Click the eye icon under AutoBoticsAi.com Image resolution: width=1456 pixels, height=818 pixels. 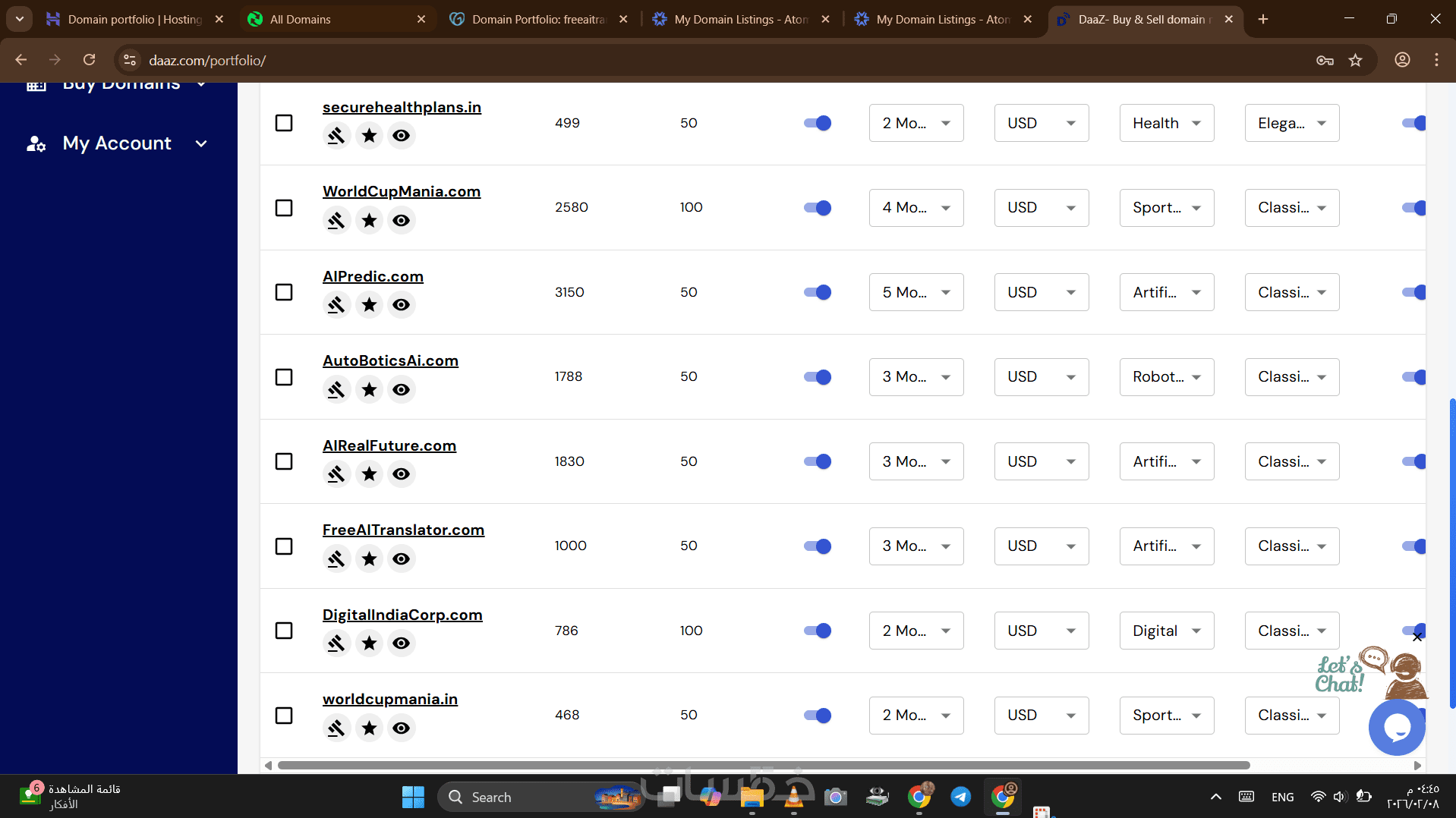pos(402,389)
